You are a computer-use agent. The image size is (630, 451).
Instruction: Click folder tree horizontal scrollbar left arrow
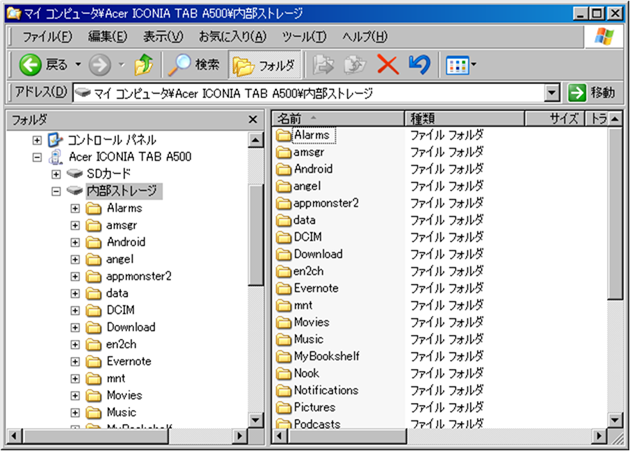pos(14,436)
